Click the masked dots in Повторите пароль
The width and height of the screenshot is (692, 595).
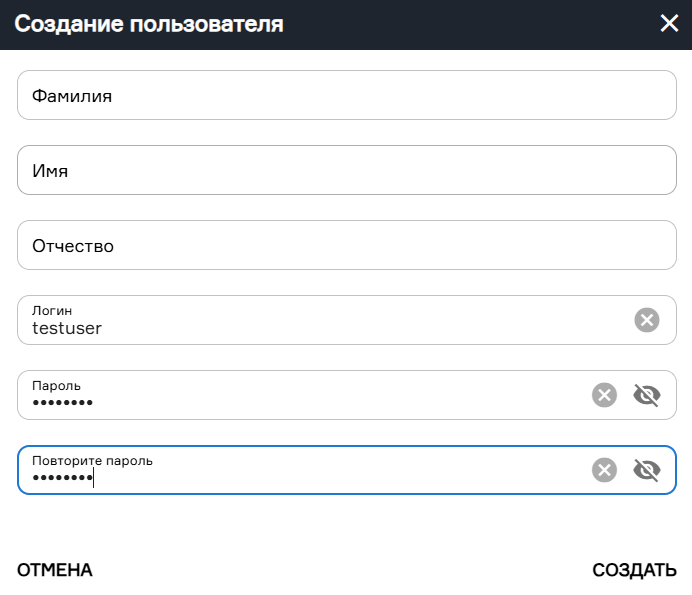pyautogui.click(x=62, y=478)
